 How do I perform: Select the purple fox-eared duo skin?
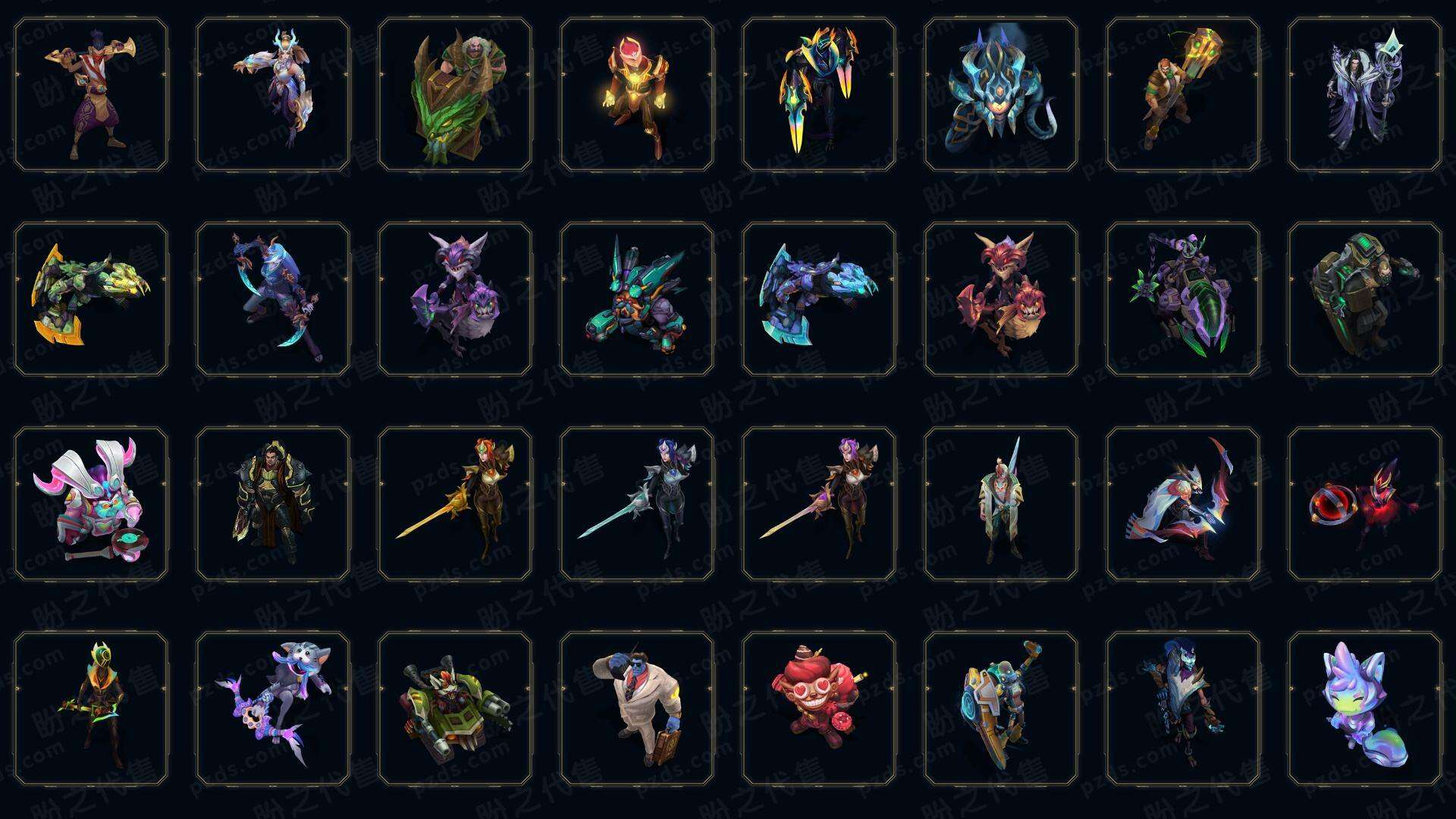coord(455,299)
